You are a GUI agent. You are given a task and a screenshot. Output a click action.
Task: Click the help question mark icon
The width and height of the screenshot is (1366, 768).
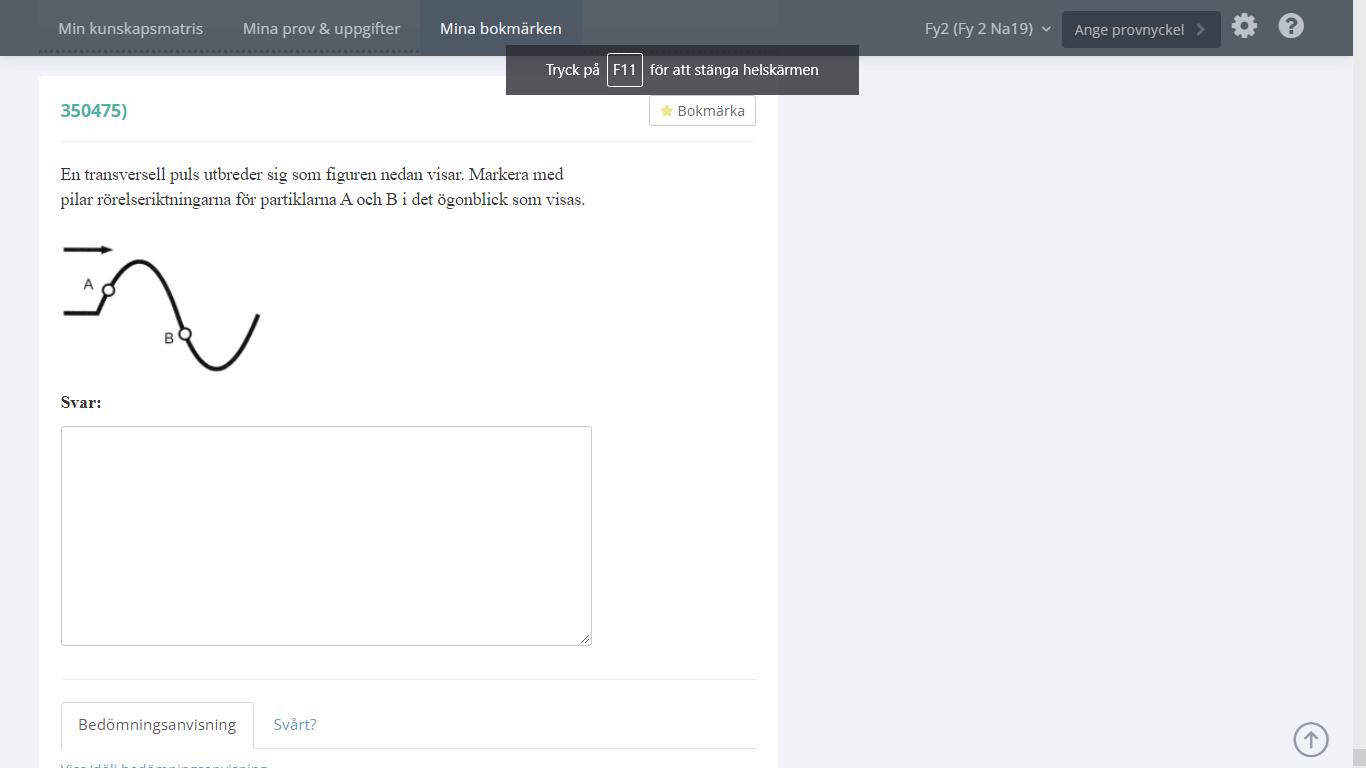pyautogui.click(x=1291, y=27)
